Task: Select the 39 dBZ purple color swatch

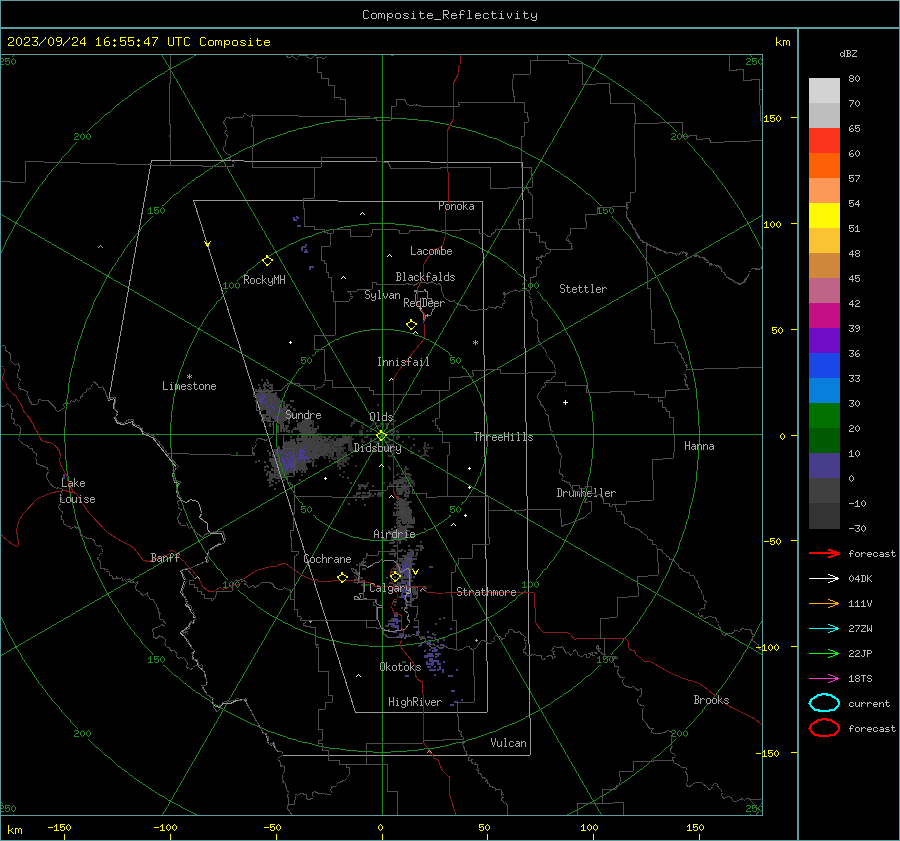Action: click(824, 340)
